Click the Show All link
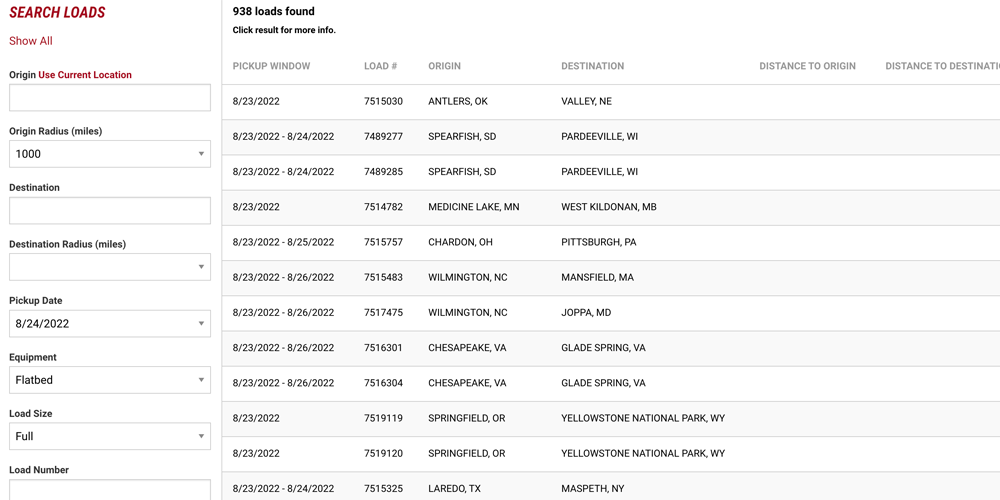Viewport: 1000px width, 500px height. point(31,41)
